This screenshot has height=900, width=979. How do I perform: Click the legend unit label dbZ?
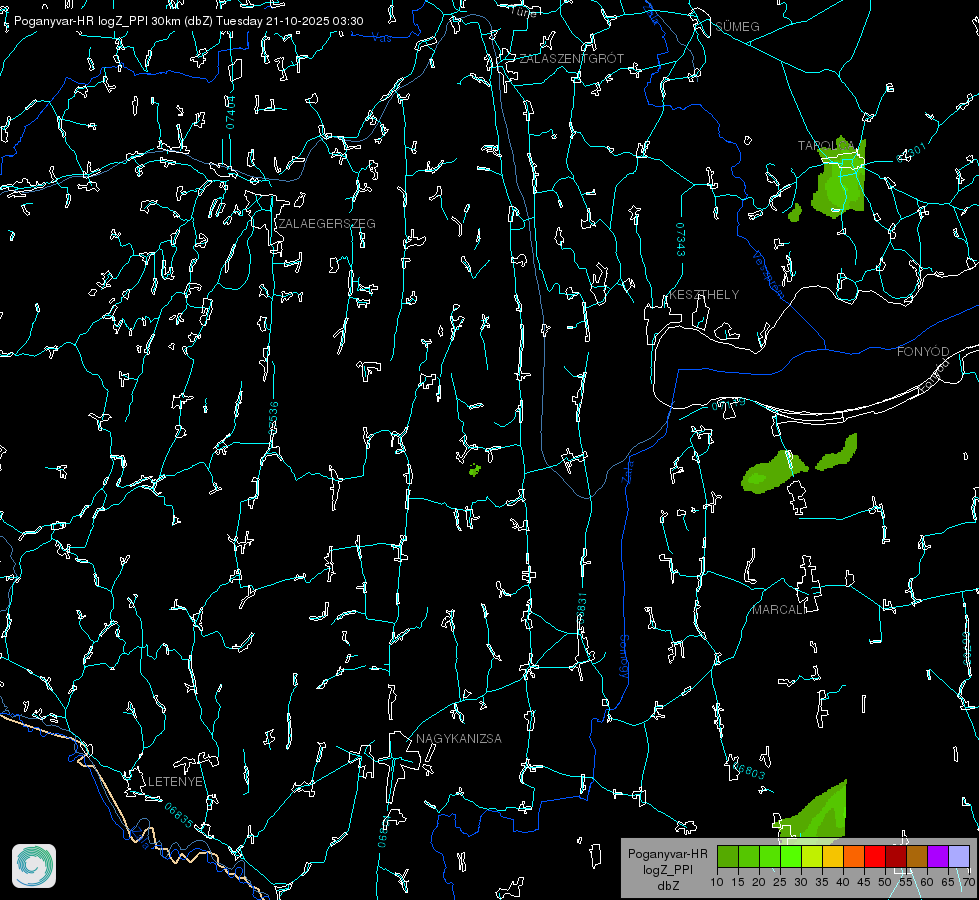point(667,886)
